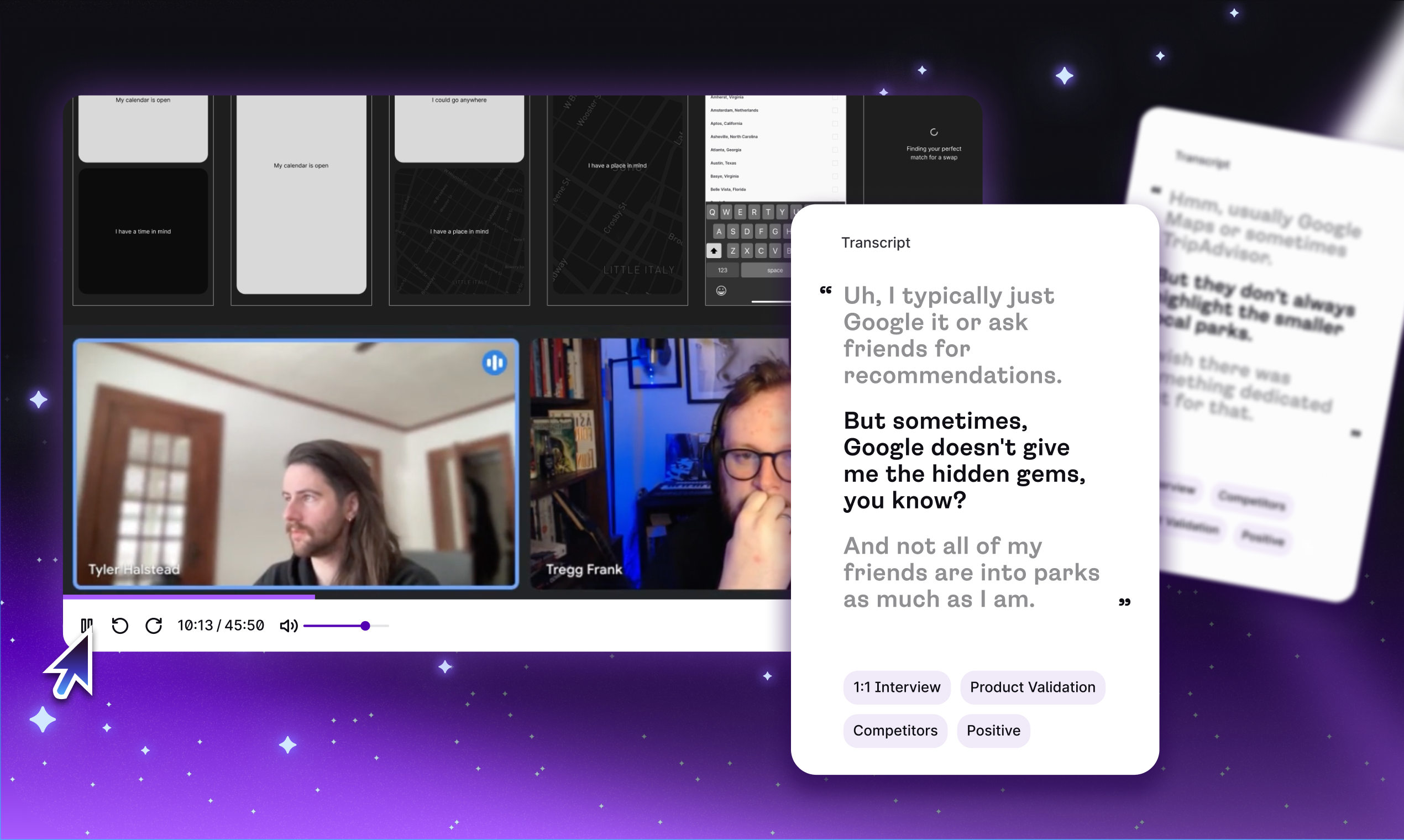This screenshot has height=840, width=1404.
Task: Check the Amsterdam, Netherlands checkbox
Action: pyautogui.click(x=835, y=111)
